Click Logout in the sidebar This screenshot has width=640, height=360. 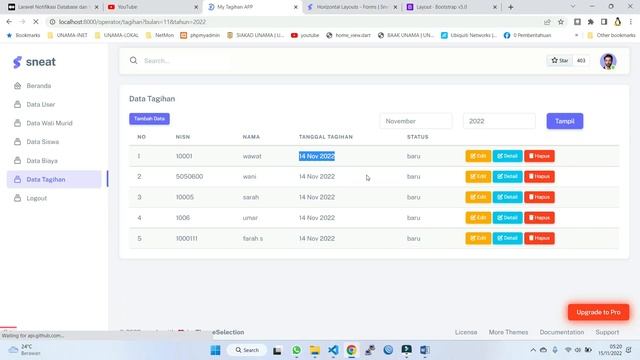pyautogui.click(x=36, y=198)
